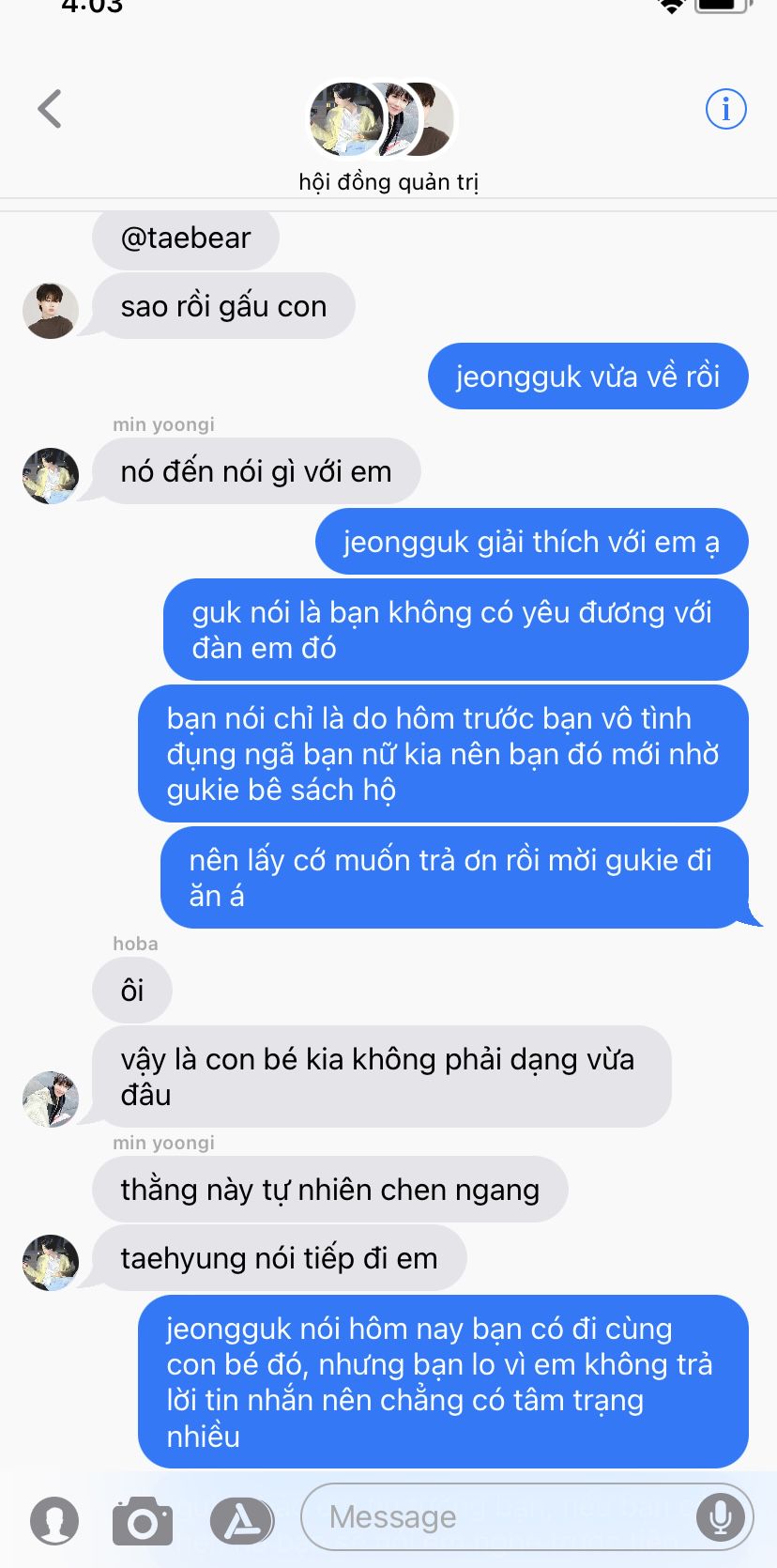Viewport: 777px width, 1568px height.
Task: Tap the '@taebear' mention bubble
Action: pyautogui.click(x=186, y=238)
